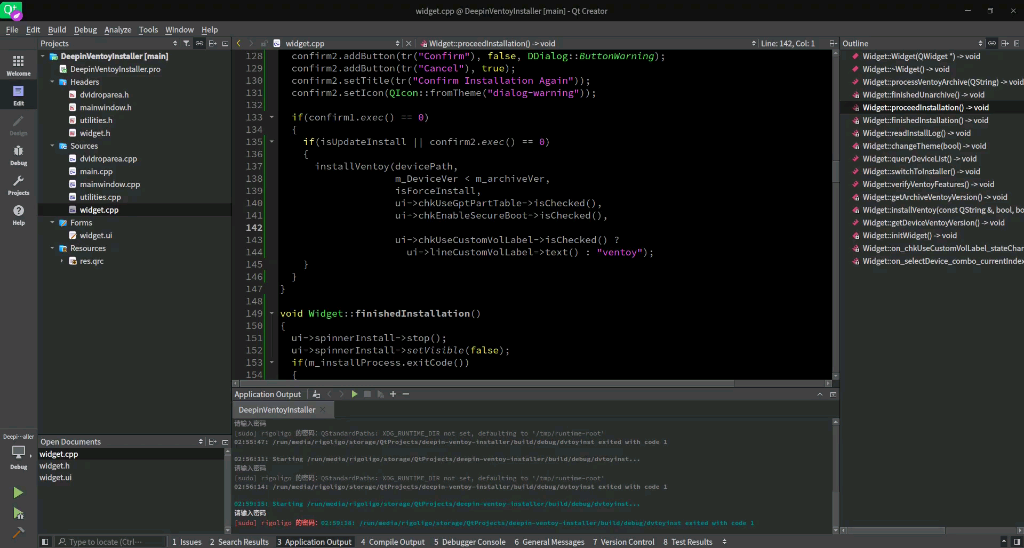Clear the Application Output pane
The width and height of the screenshot is (1024, 548).
pyautogui.click(x=316, y=394)
